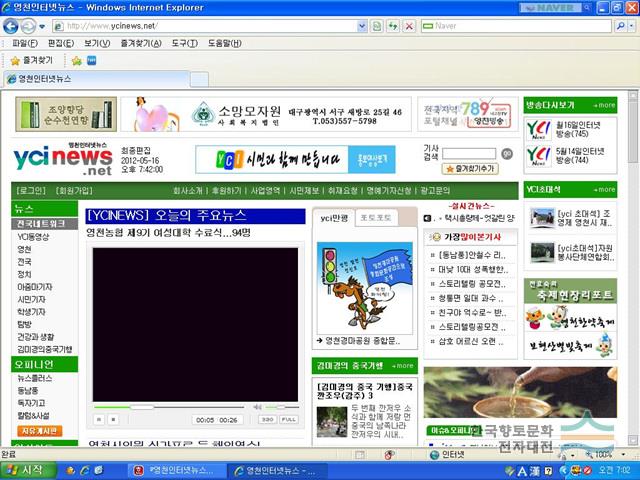
Task: Click the 조양향당 순수천연향 banner
Action: 66,114
